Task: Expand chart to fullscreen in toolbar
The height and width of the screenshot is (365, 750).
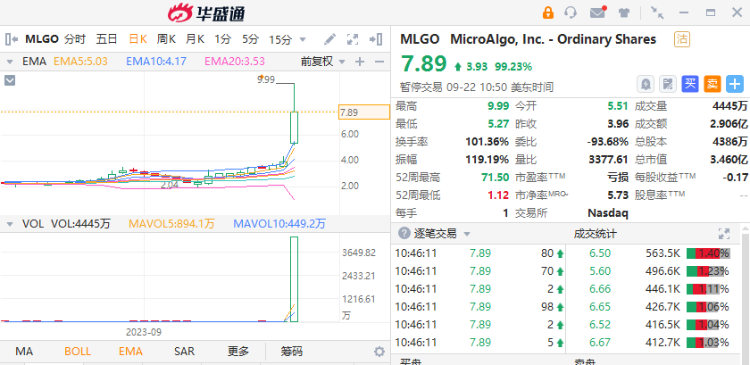Action: click(353, 39)
